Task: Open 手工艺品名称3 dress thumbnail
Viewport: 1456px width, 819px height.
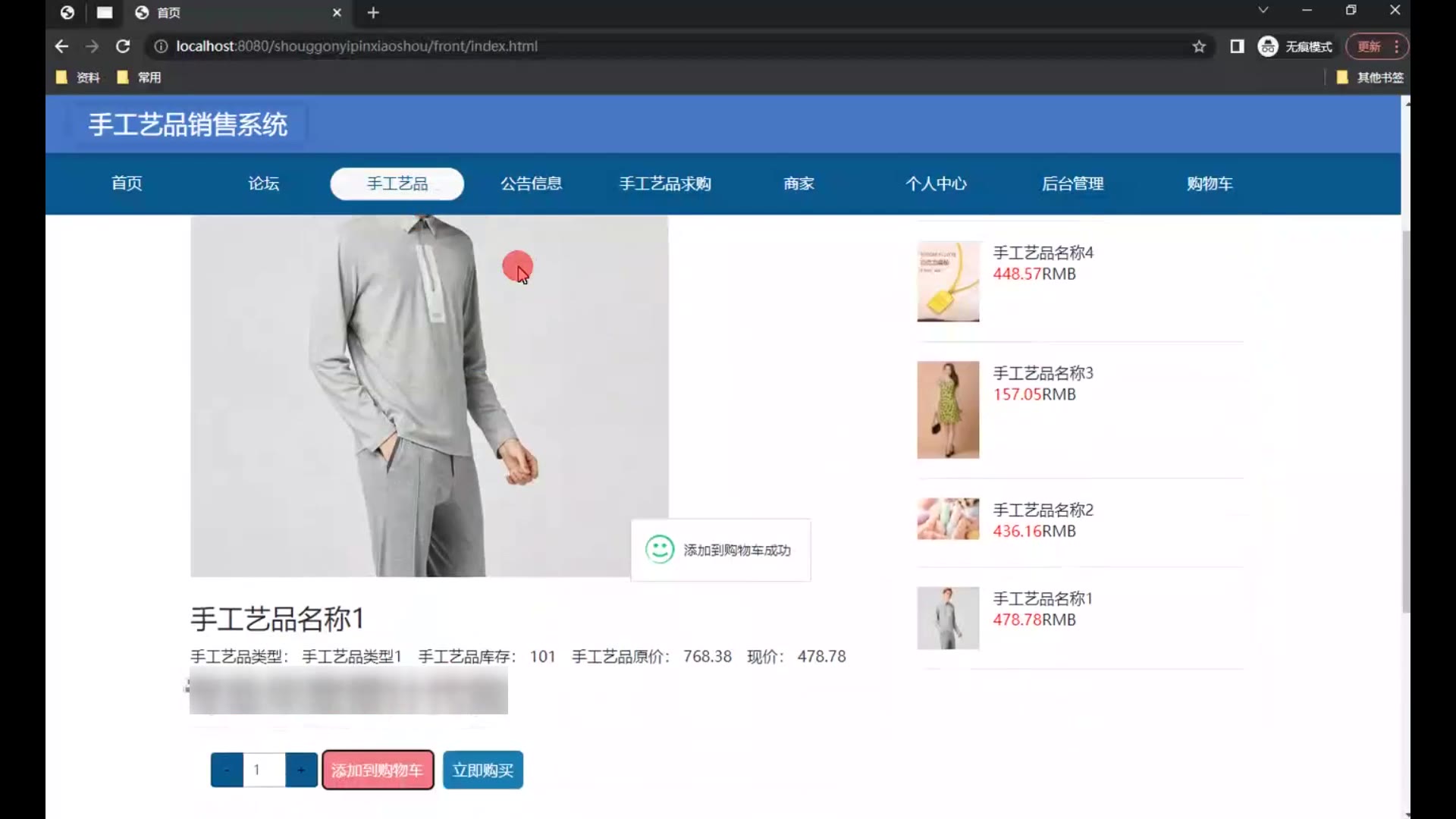Action: tap(948, 409)
